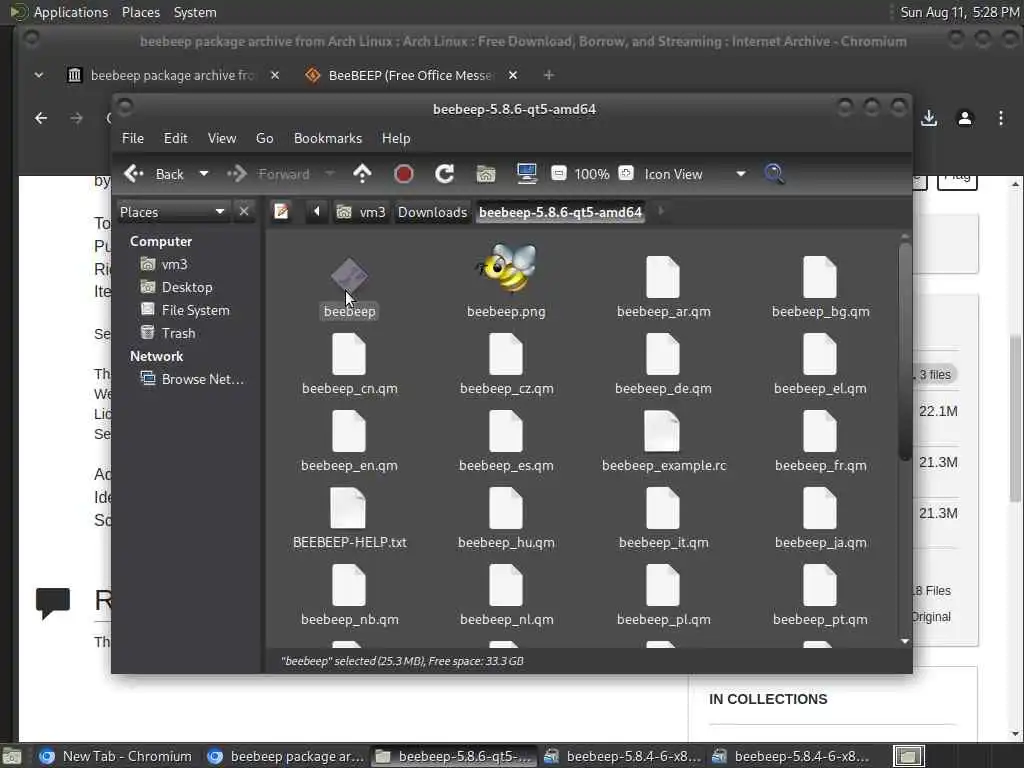Screen dimensions: 1024x768
Task: Select the beebeep_ar.qm file icon
Action: click(x=663, y=277)
